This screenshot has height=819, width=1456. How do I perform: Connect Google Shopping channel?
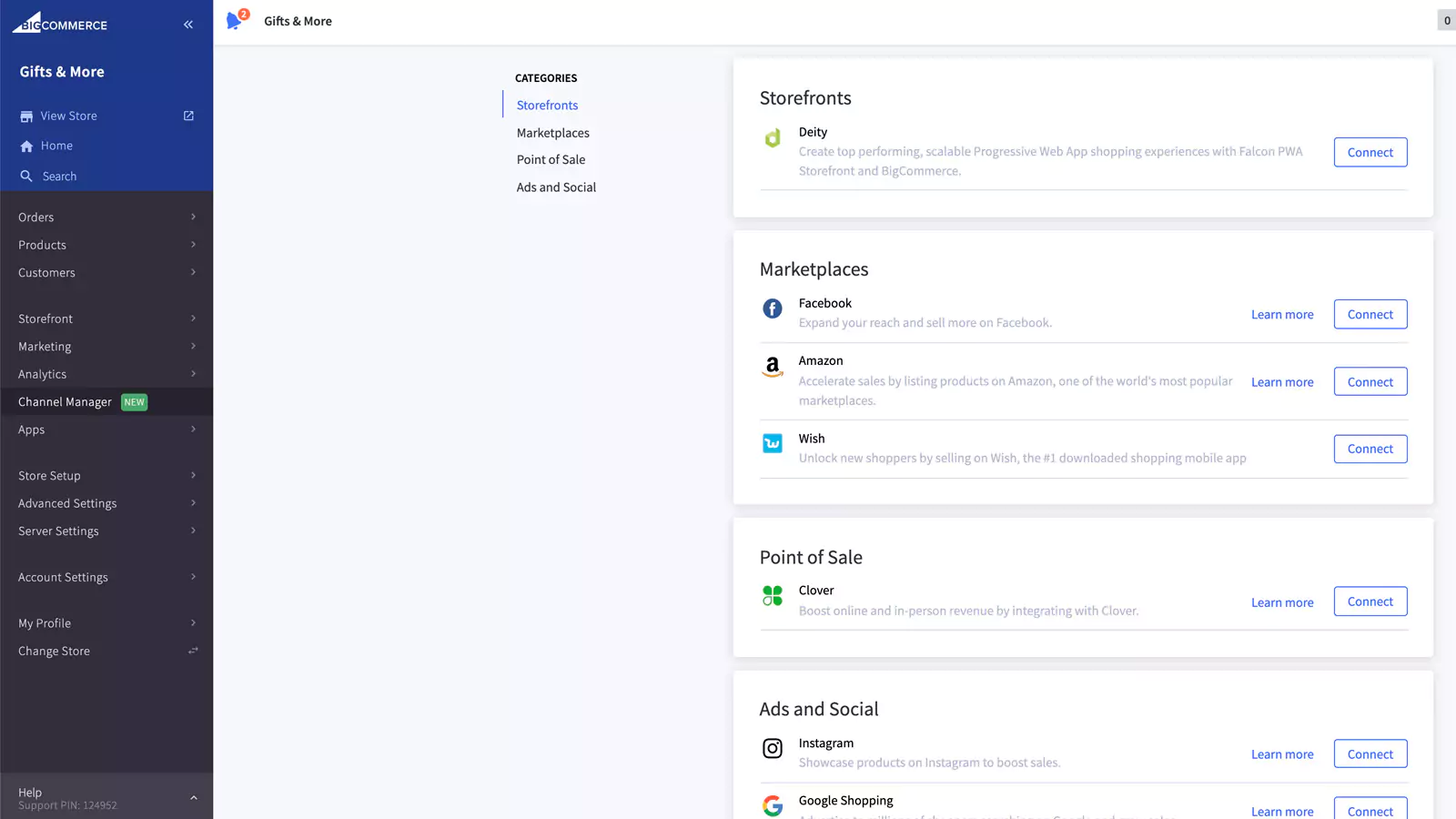[1370, 809]
